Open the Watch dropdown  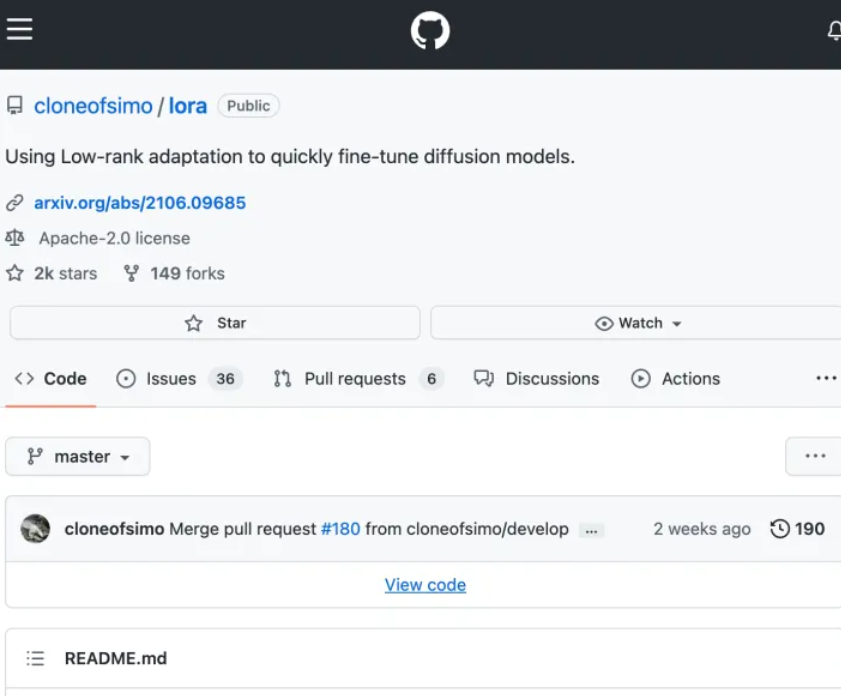(636, 323)
